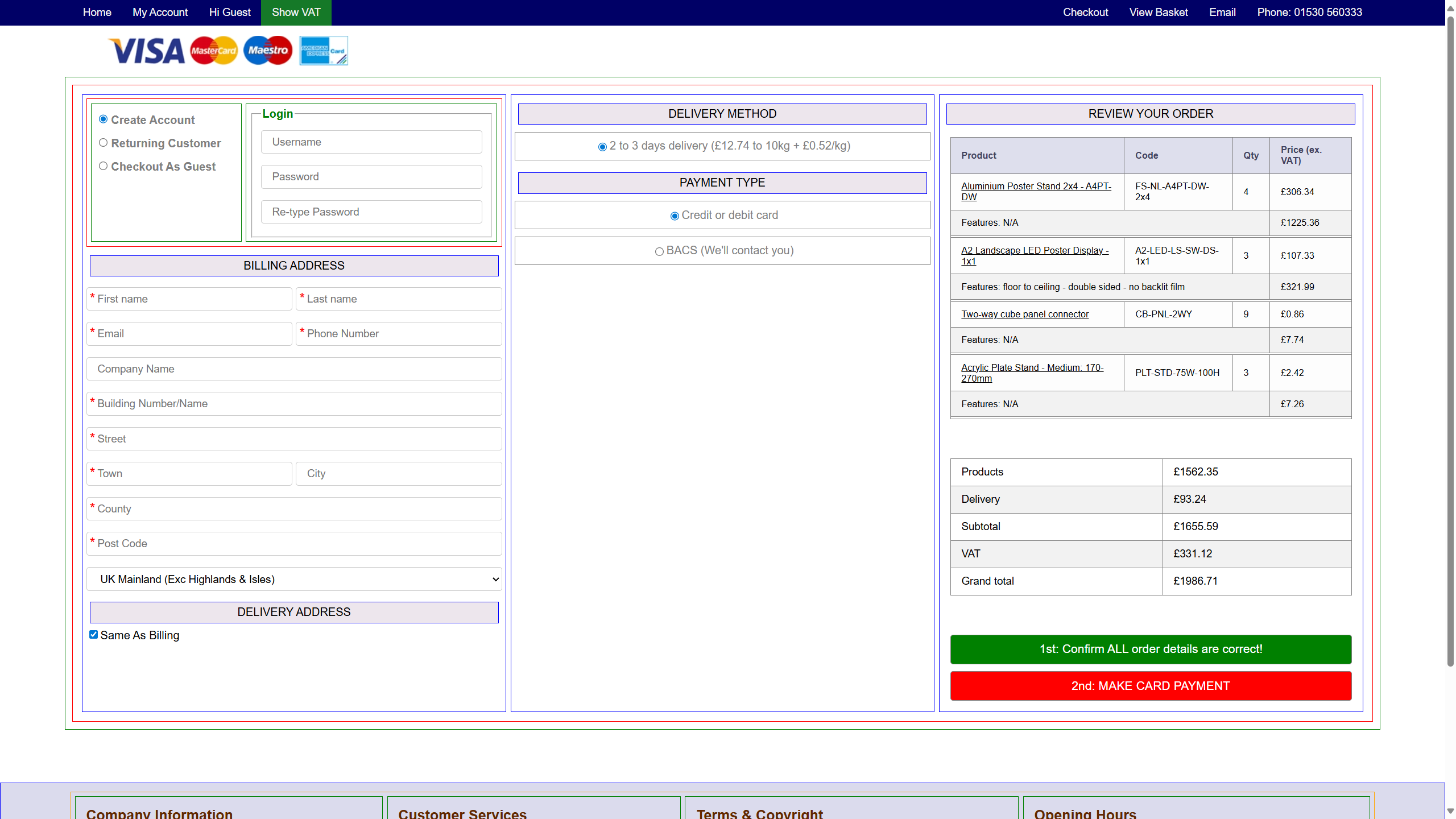Open Aluminium Poster Stand 2x4 product link
The image size is (1456, 819).
coord(1035,191)
